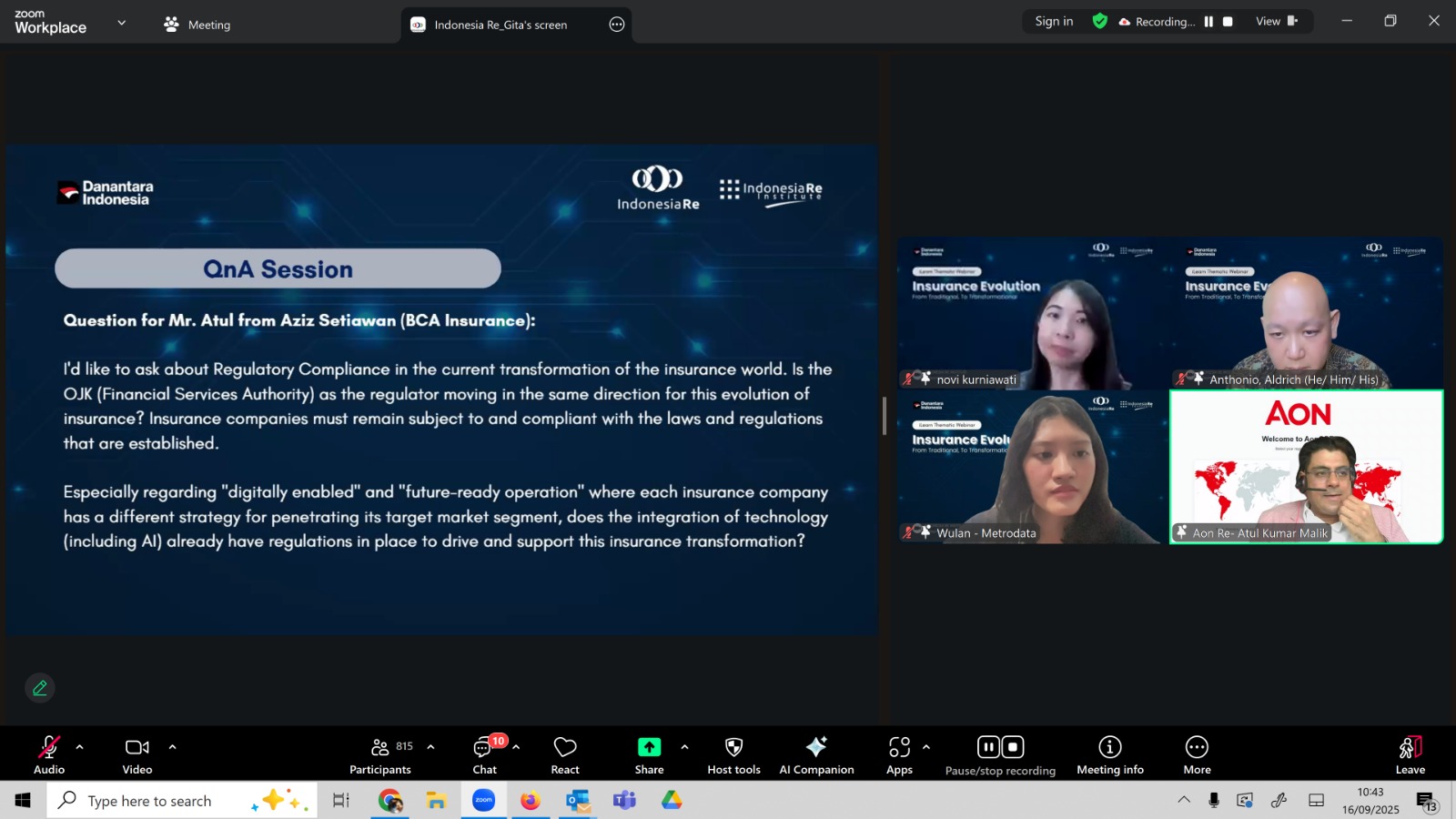Open Meeting info

[x=1109, y=754]
